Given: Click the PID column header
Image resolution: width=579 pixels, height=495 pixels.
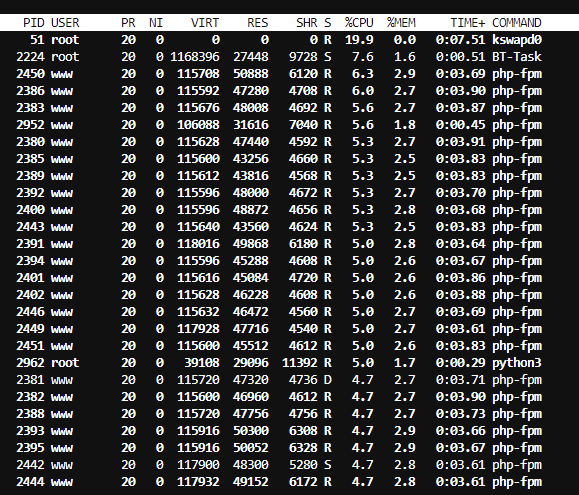Looking at the screenshot, I should (x=34, y=23).
